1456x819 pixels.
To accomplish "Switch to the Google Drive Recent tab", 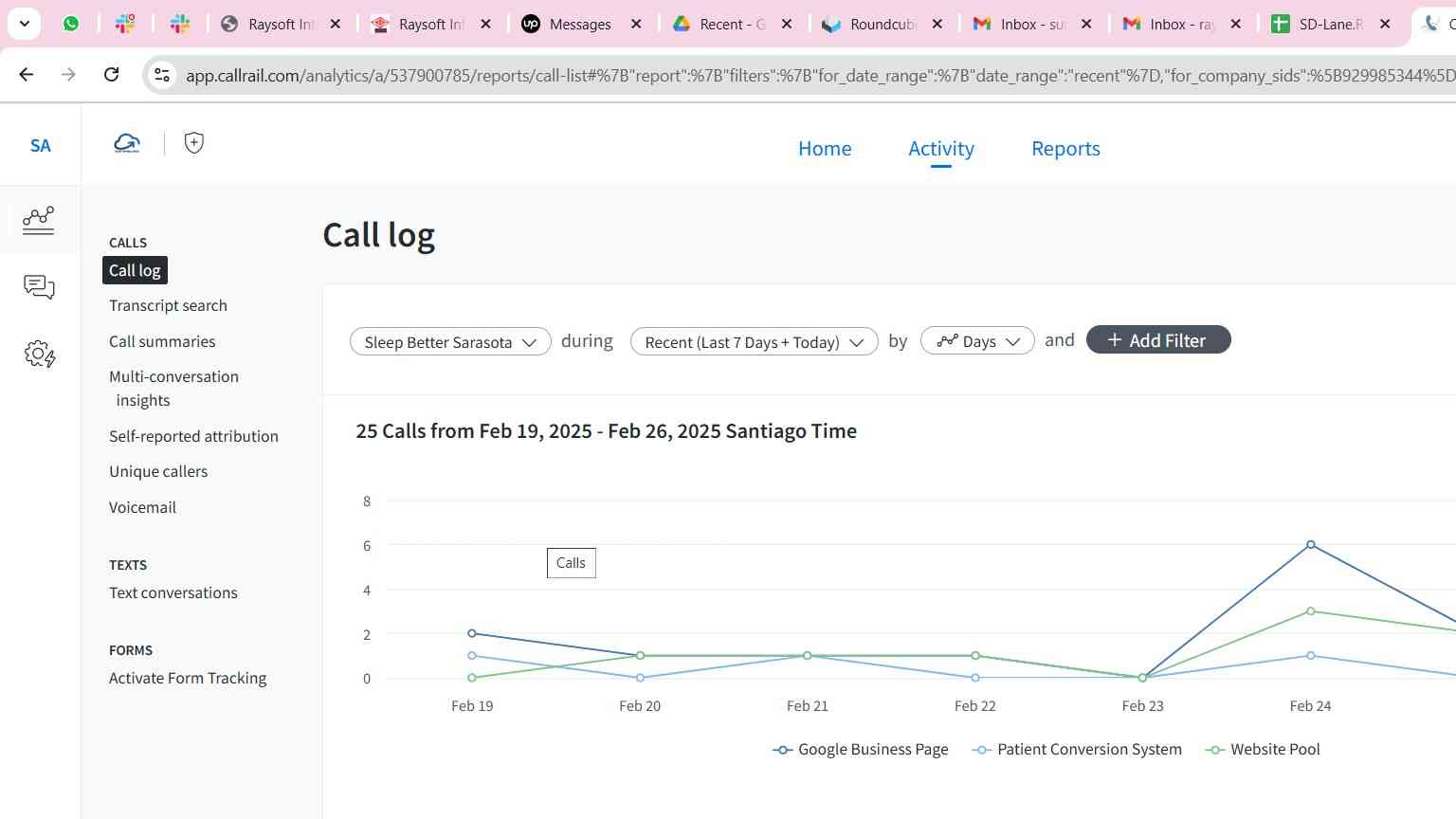I will [719, 24].
